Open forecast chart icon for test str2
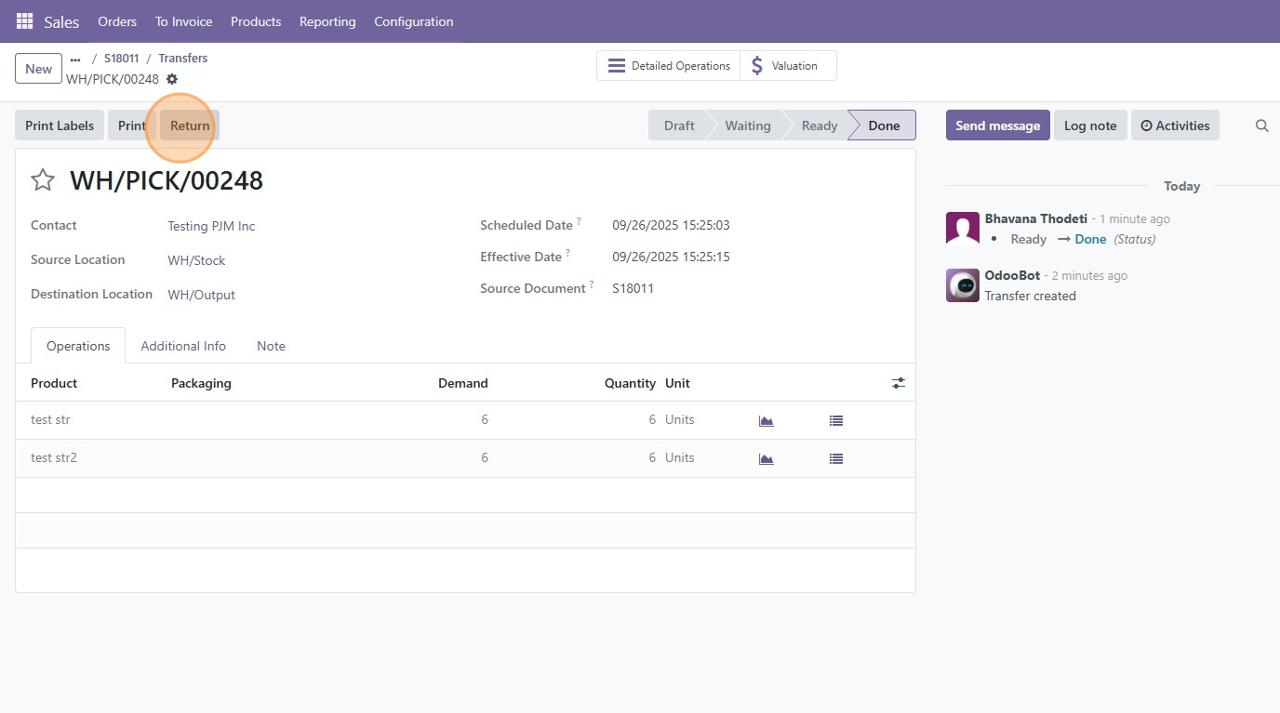Image resolution: width=1280 pixels, height=713 pixels. coord(766,459)
